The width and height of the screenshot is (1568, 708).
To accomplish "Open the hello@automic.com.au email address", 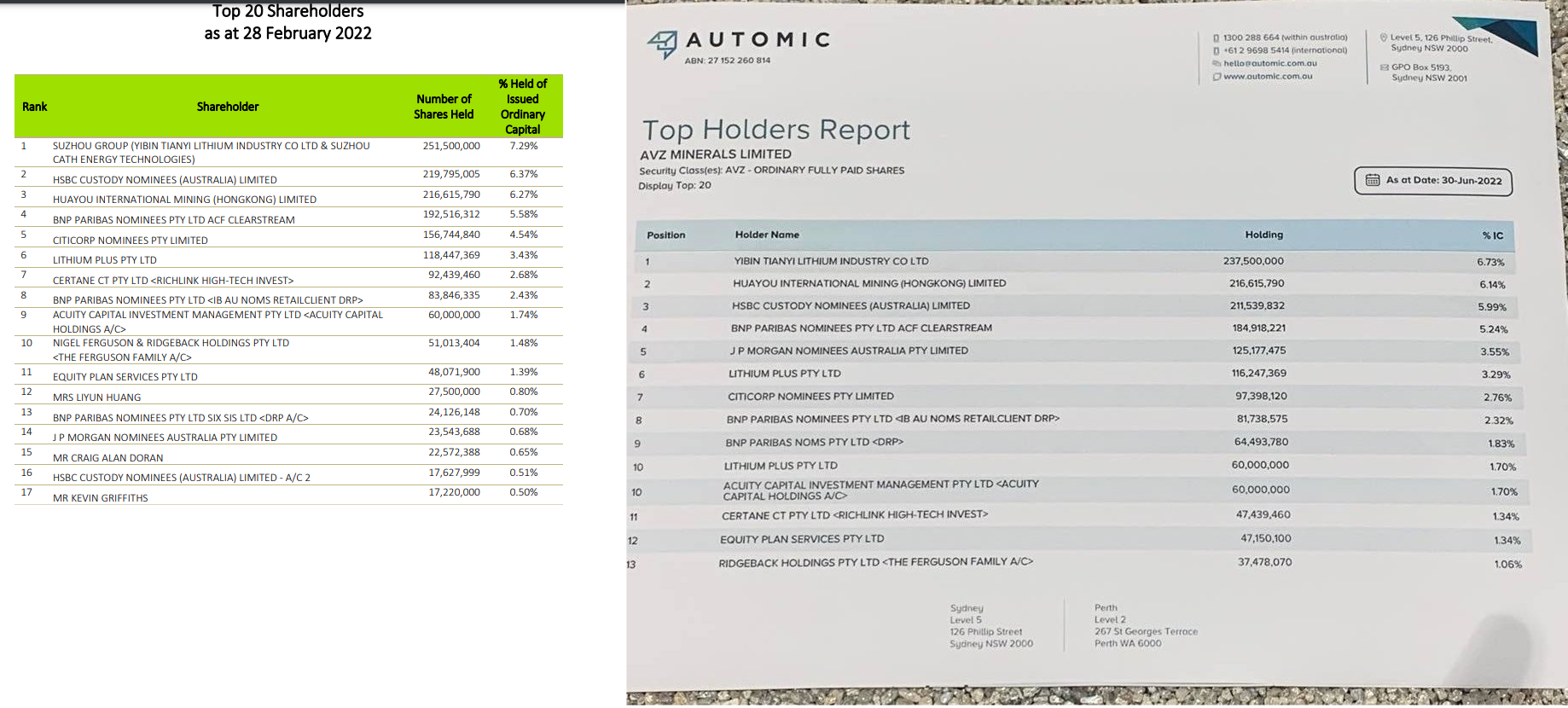I will pos(1270,64).
